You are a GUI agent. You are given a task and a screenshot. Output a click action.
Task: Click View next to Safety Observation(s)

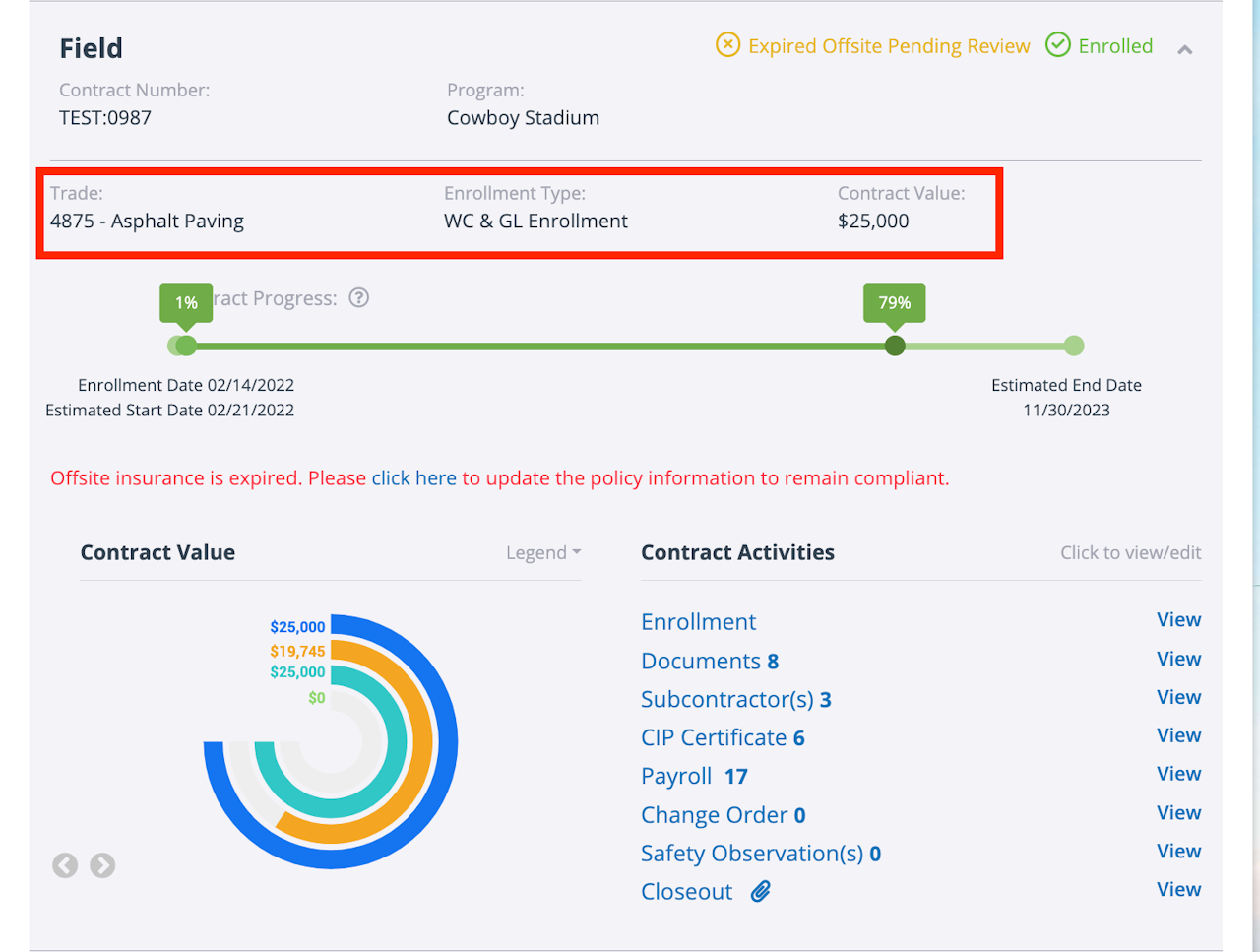point(1178,852)
